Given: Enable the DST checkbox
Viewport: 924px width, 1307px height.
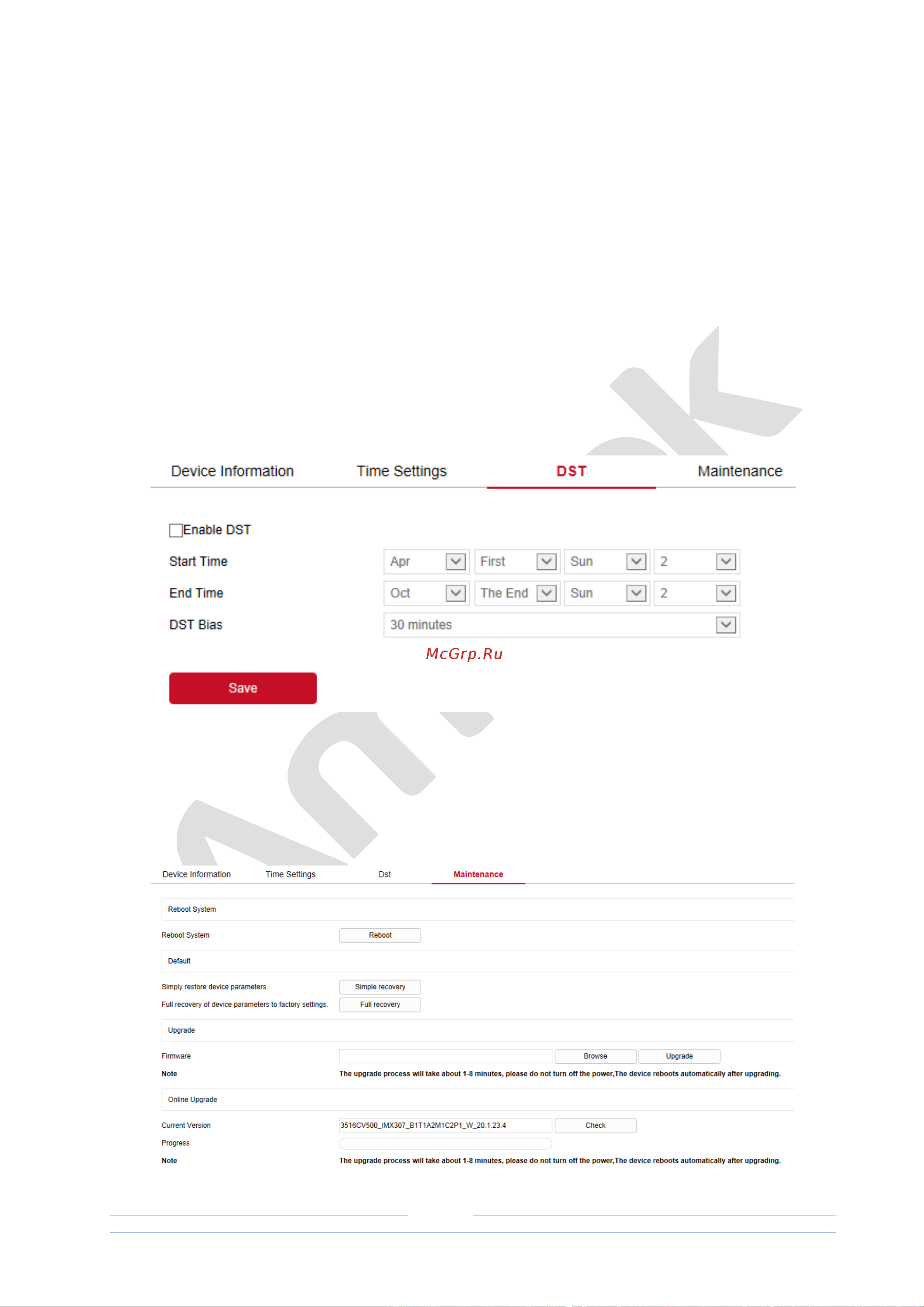Looking at the screenshot, I should coord(176,530).
